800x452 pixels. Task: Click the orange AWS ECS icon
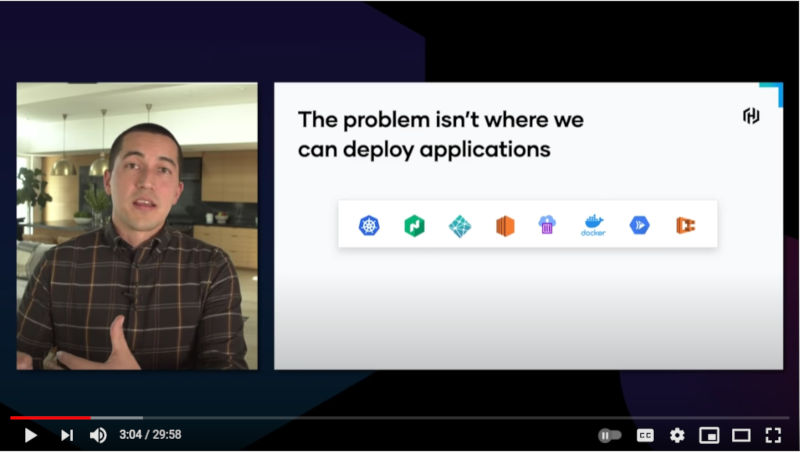[x=686, y=225]
